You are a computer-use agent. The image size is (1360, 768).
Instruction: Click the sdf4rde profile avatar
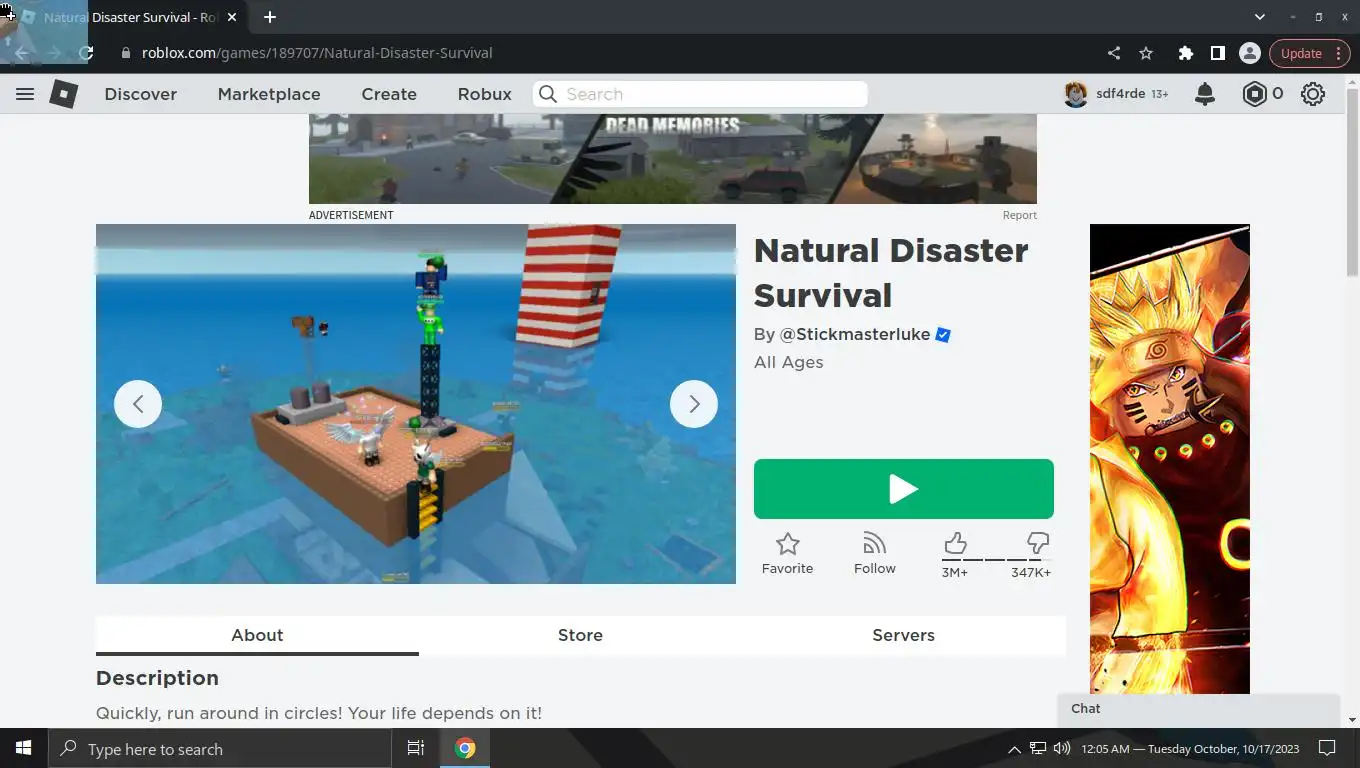tap(1076, 94)
